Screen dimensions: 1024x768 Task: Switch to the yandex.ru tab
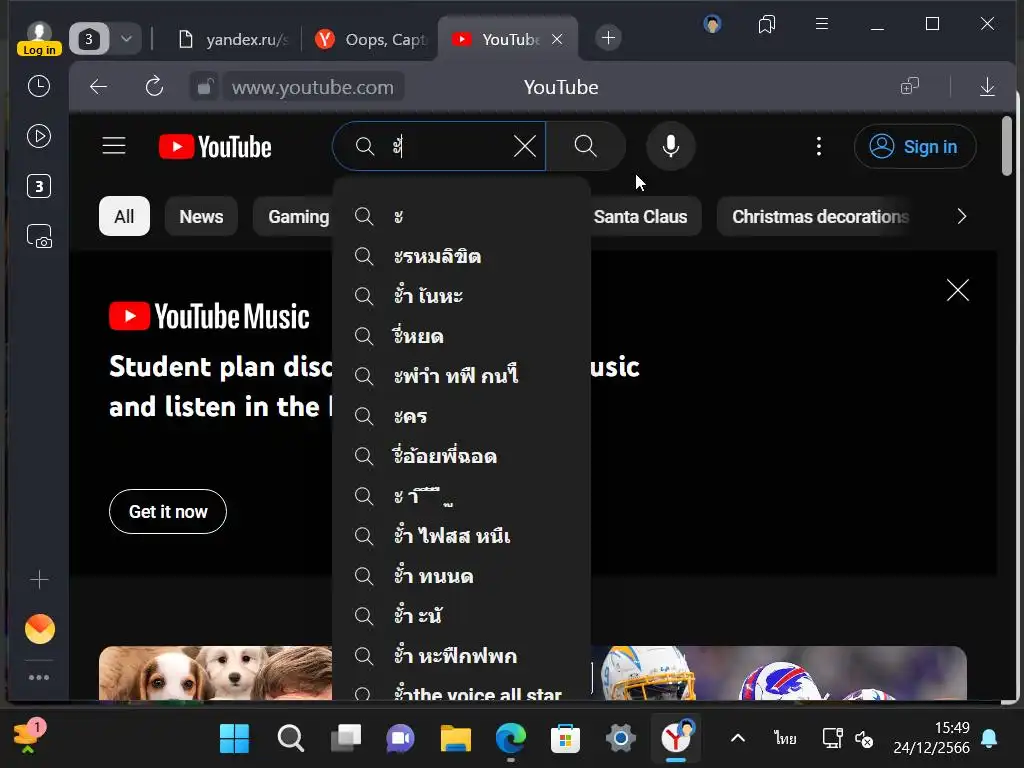click(x=234, y=40)
